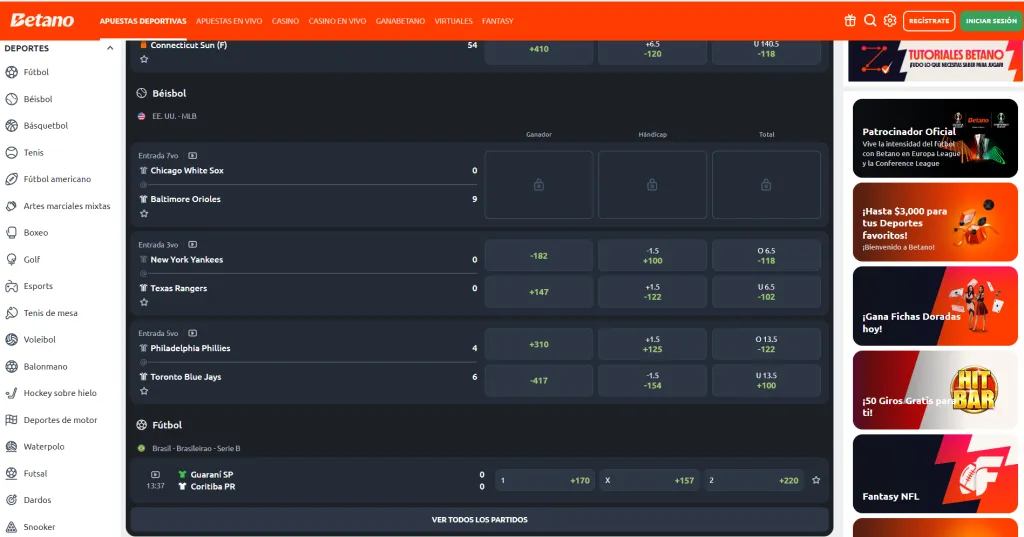Click the gift promotions icon in header
Viewport: 1024px width, 537px height.
click(x=850, y=20)
